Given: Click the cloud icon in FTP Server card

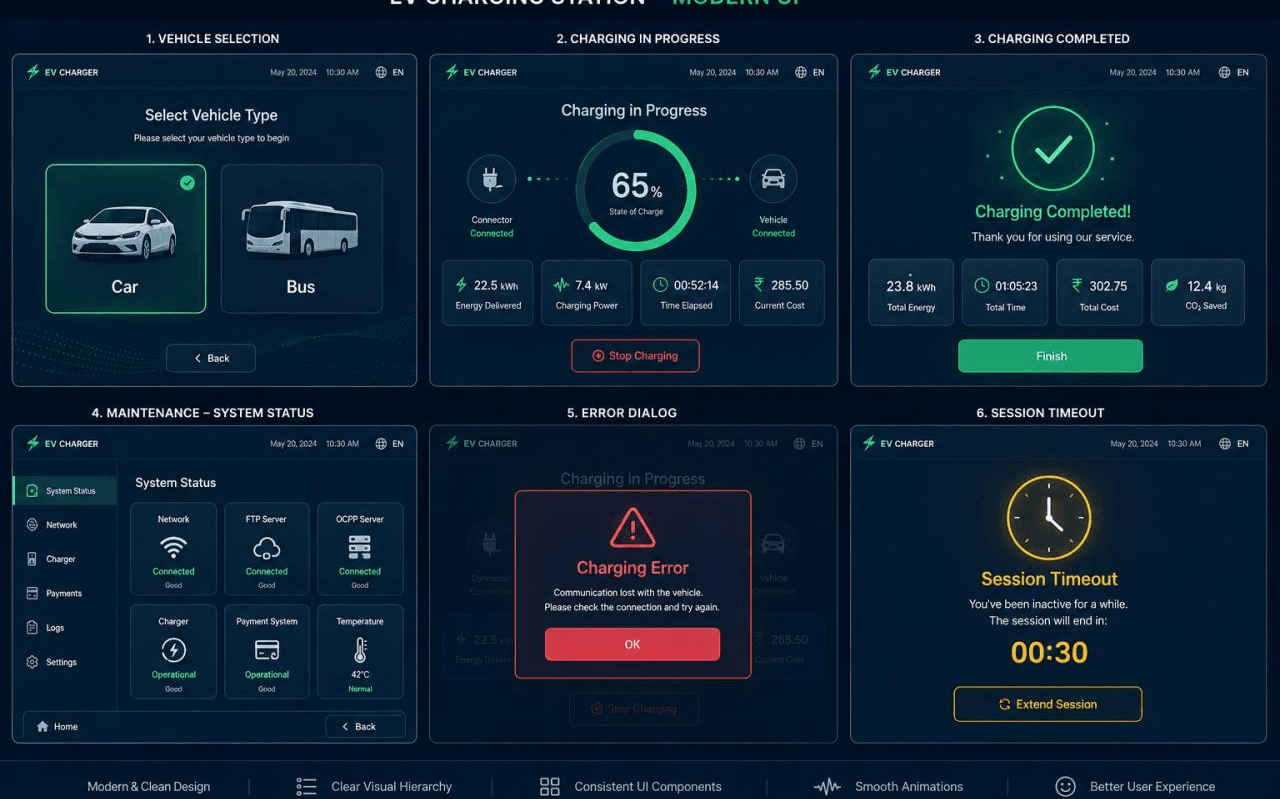Looking at the screenshot, I should pyautogui.click(x=267, y=547).
